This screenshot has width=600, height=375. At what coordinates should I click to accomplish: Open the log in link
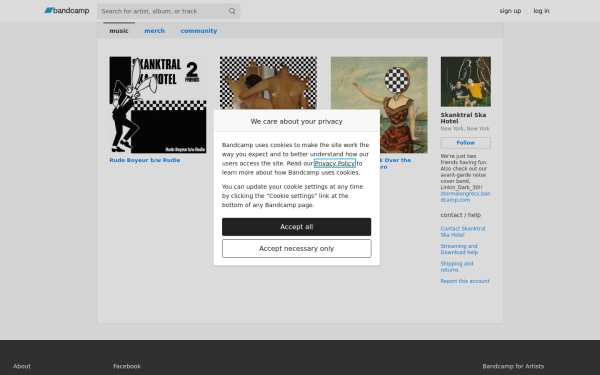tap(541, 11)
